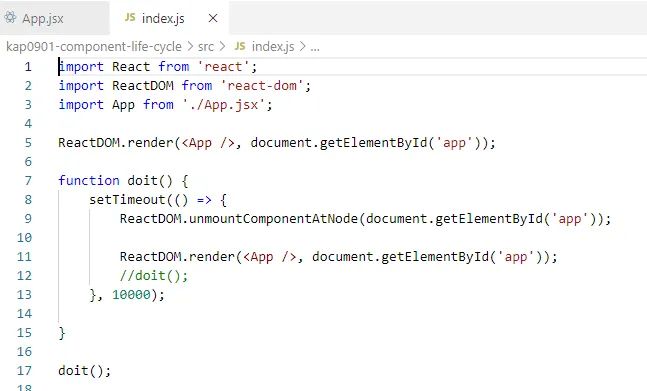Open kap0901-component-life-cycle breadcrumb folder
The height and width of the screenshot is (391, 647).
pyautogui.click(x=94, y=47)
